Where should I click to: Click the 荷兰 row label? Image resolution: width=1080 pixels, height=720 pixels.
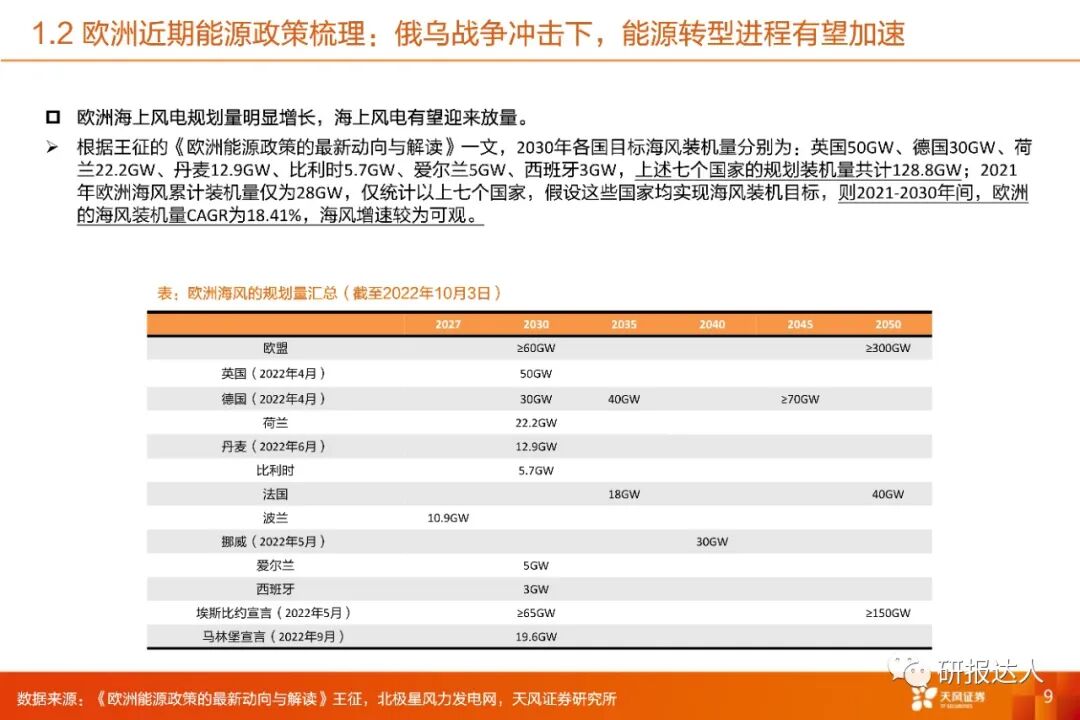(x=275, y=422)
